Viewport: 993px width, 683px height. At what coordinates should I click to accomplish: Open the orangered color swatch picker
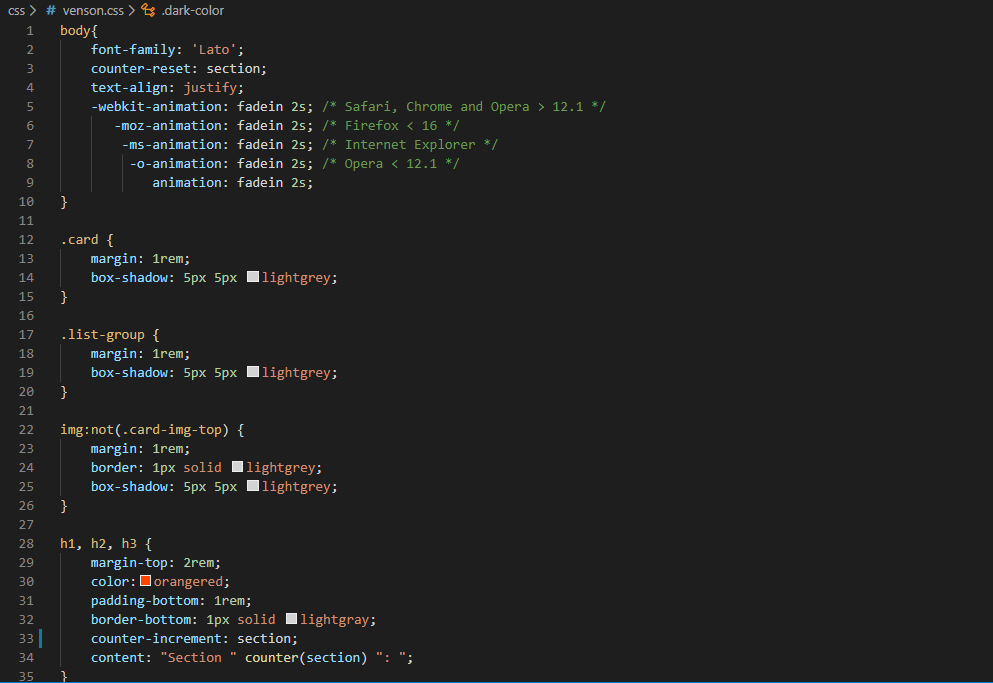[x=145, y=581]
